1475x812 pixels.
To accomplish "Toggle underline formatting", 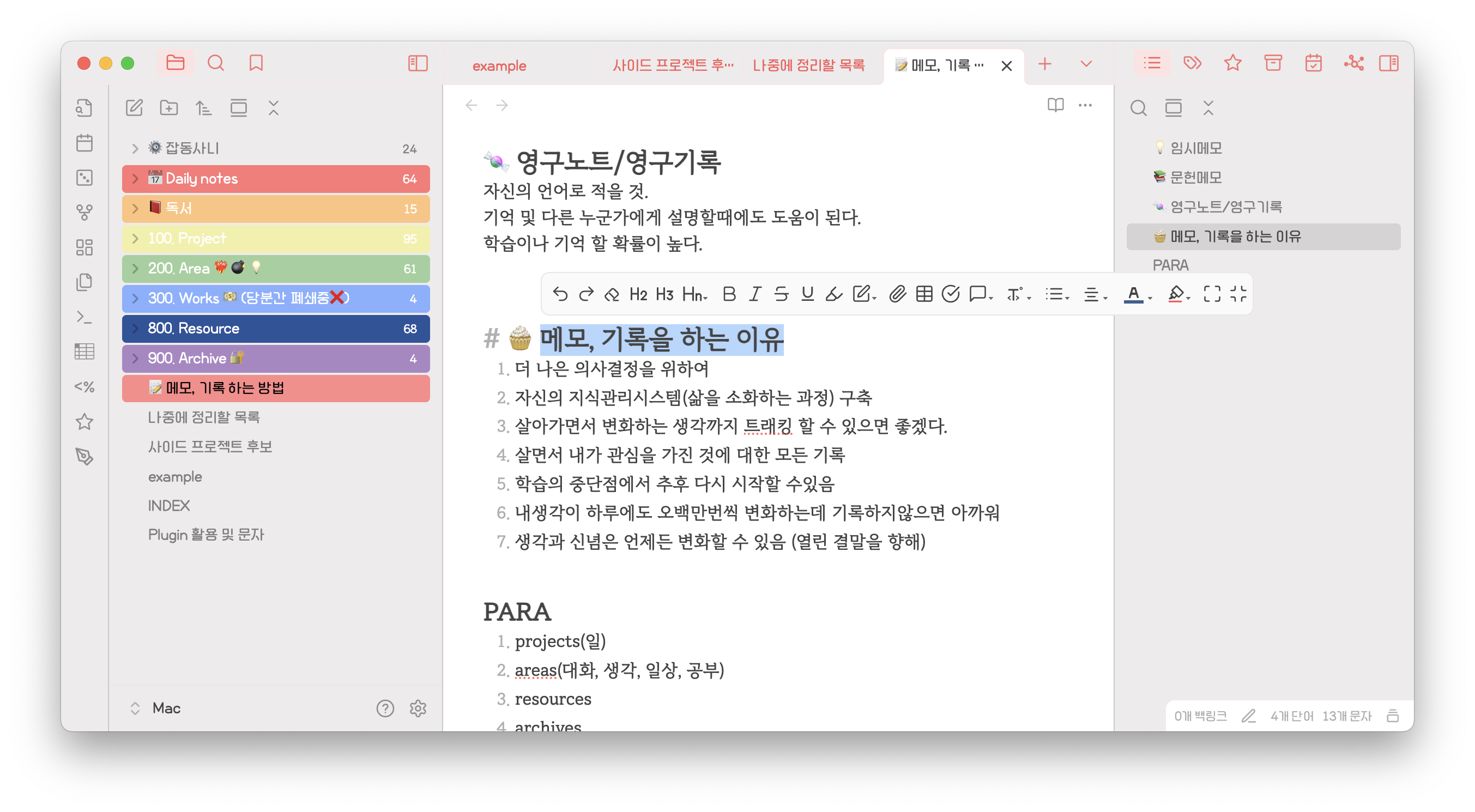I will coord(807,294).
